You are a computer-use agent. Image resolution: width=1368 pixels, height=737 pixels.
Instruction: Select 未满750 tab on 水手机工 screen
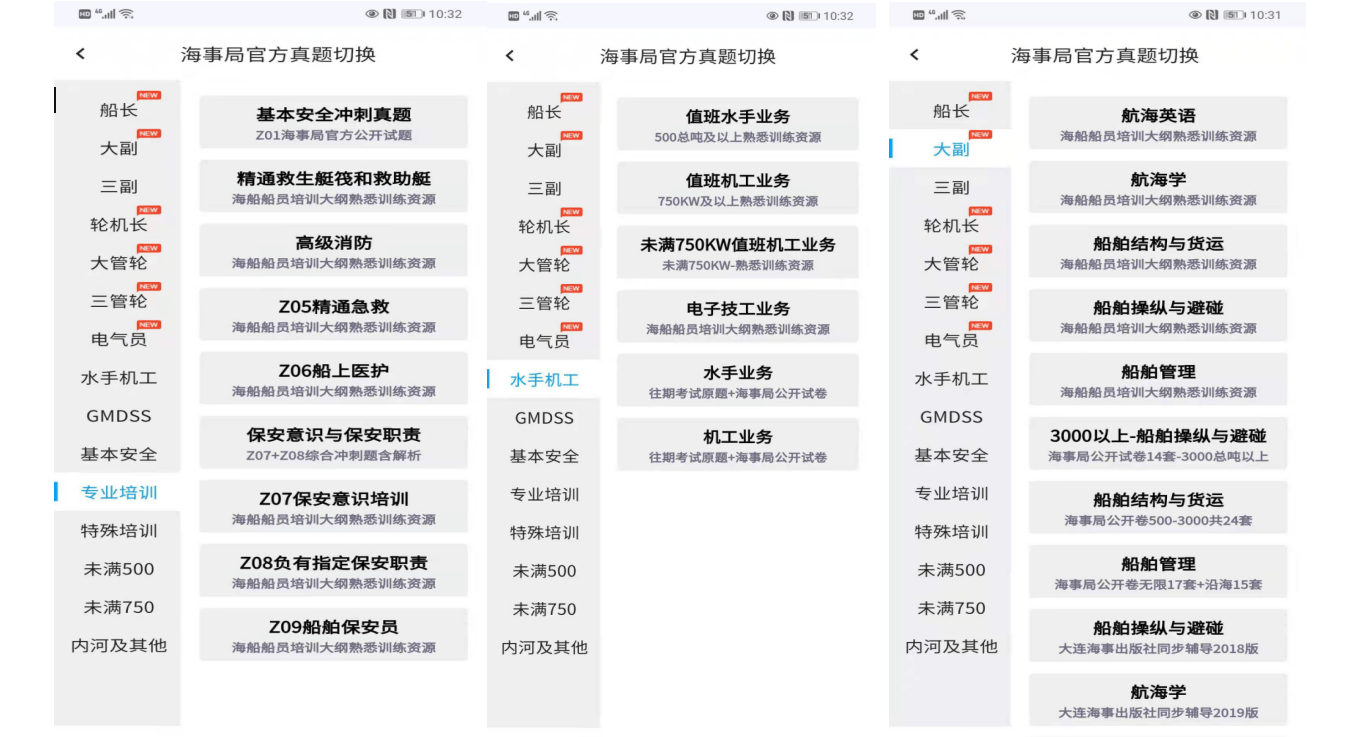544,609
